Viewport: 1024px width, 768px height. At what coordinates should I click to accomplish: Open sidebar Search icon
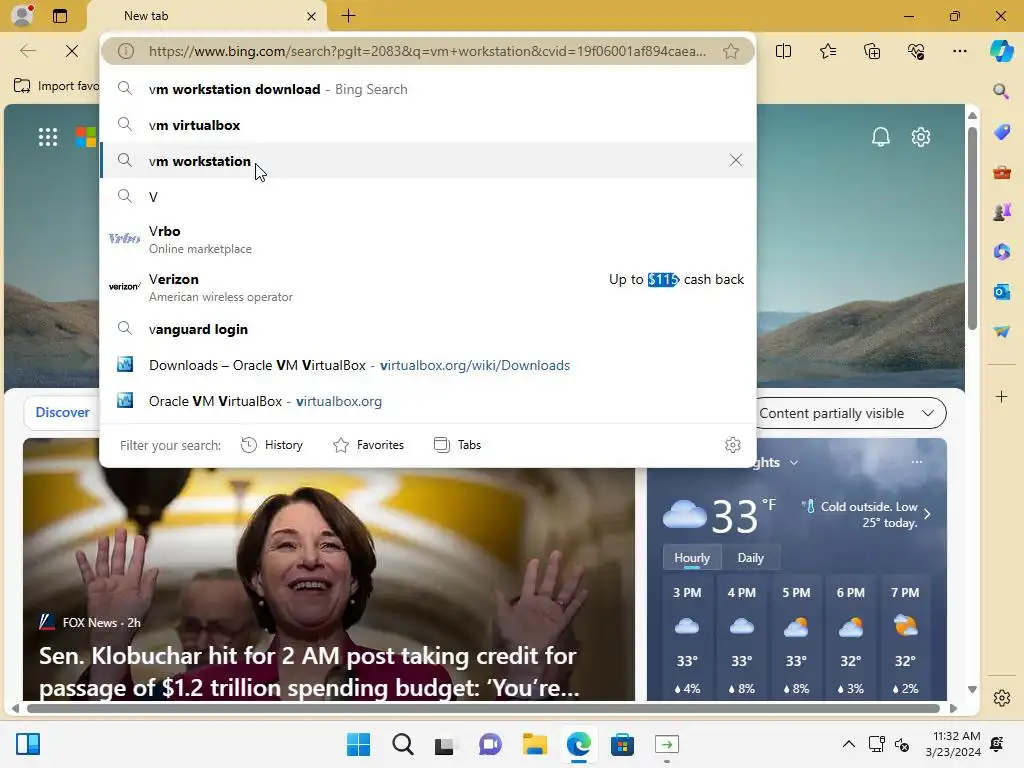coord(1001,91)
